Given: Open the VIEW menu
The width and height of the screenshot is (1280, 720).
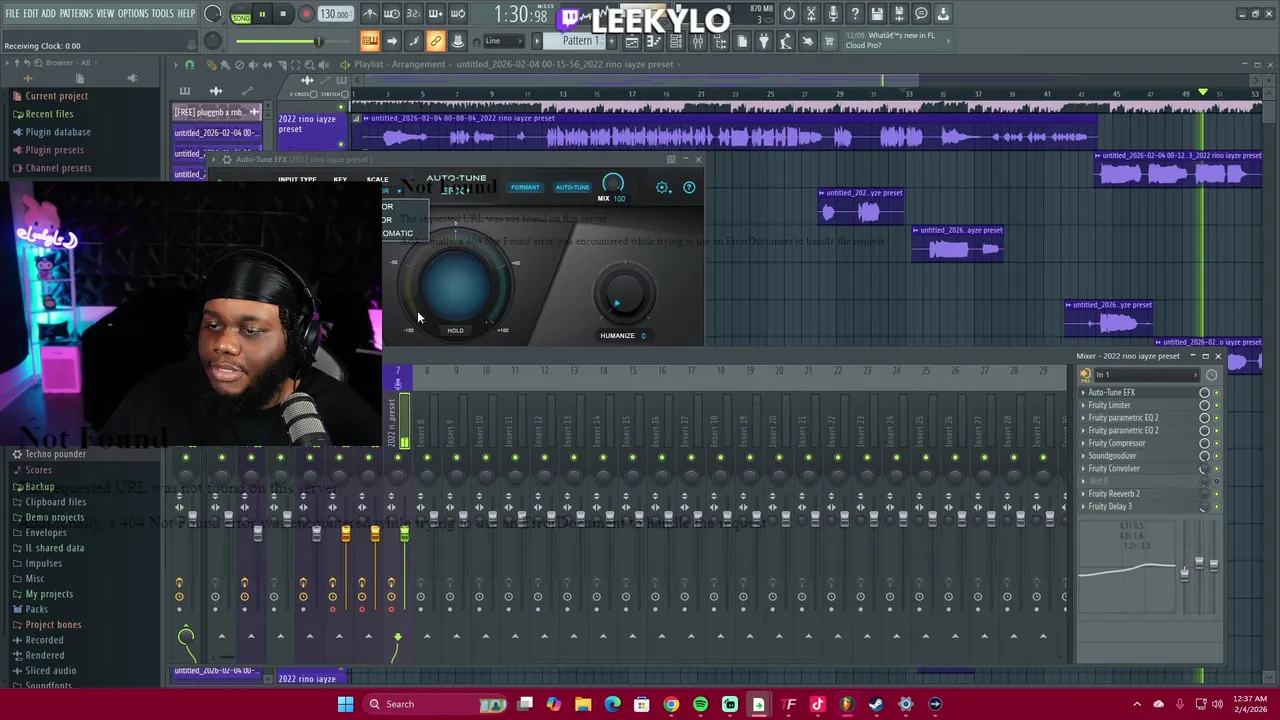Looking at the screenshot, I should (x=105, y=14).
